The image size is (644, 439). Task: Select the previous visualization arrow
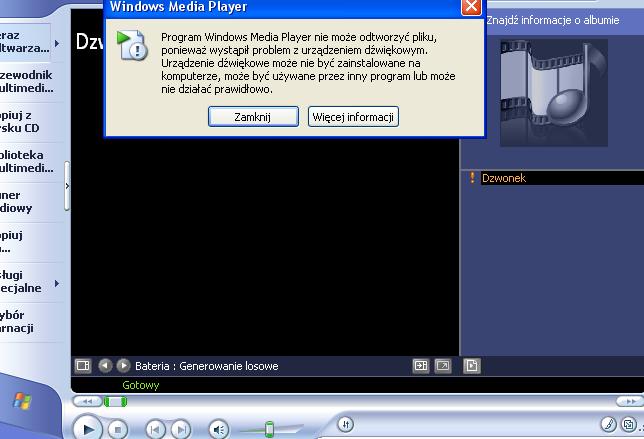point(105,365)
